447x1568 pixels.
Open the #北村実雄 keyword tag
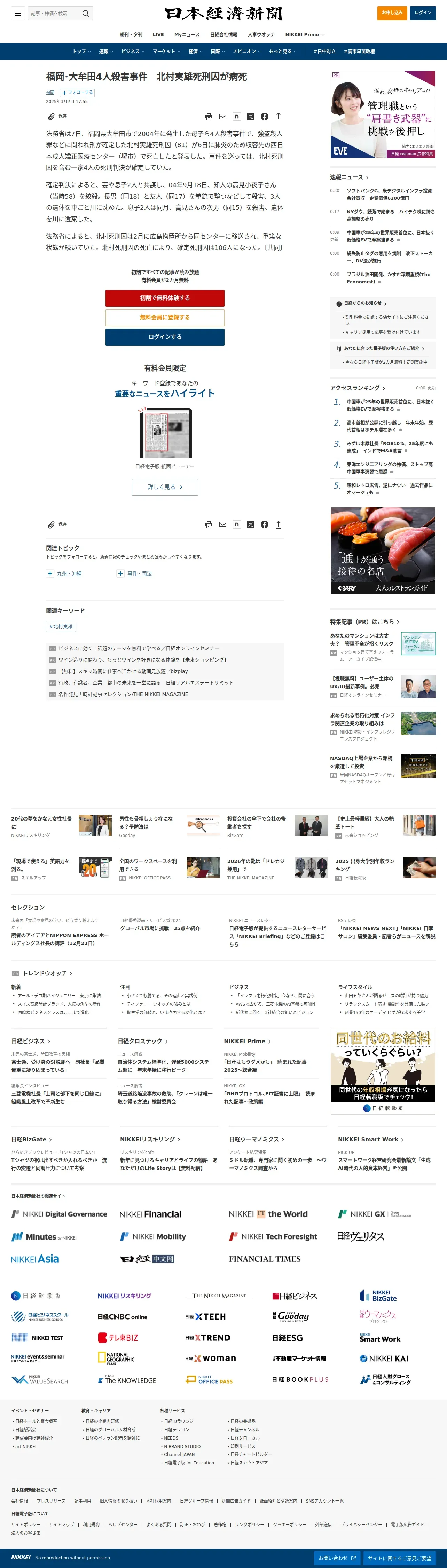tap(61, 626)
